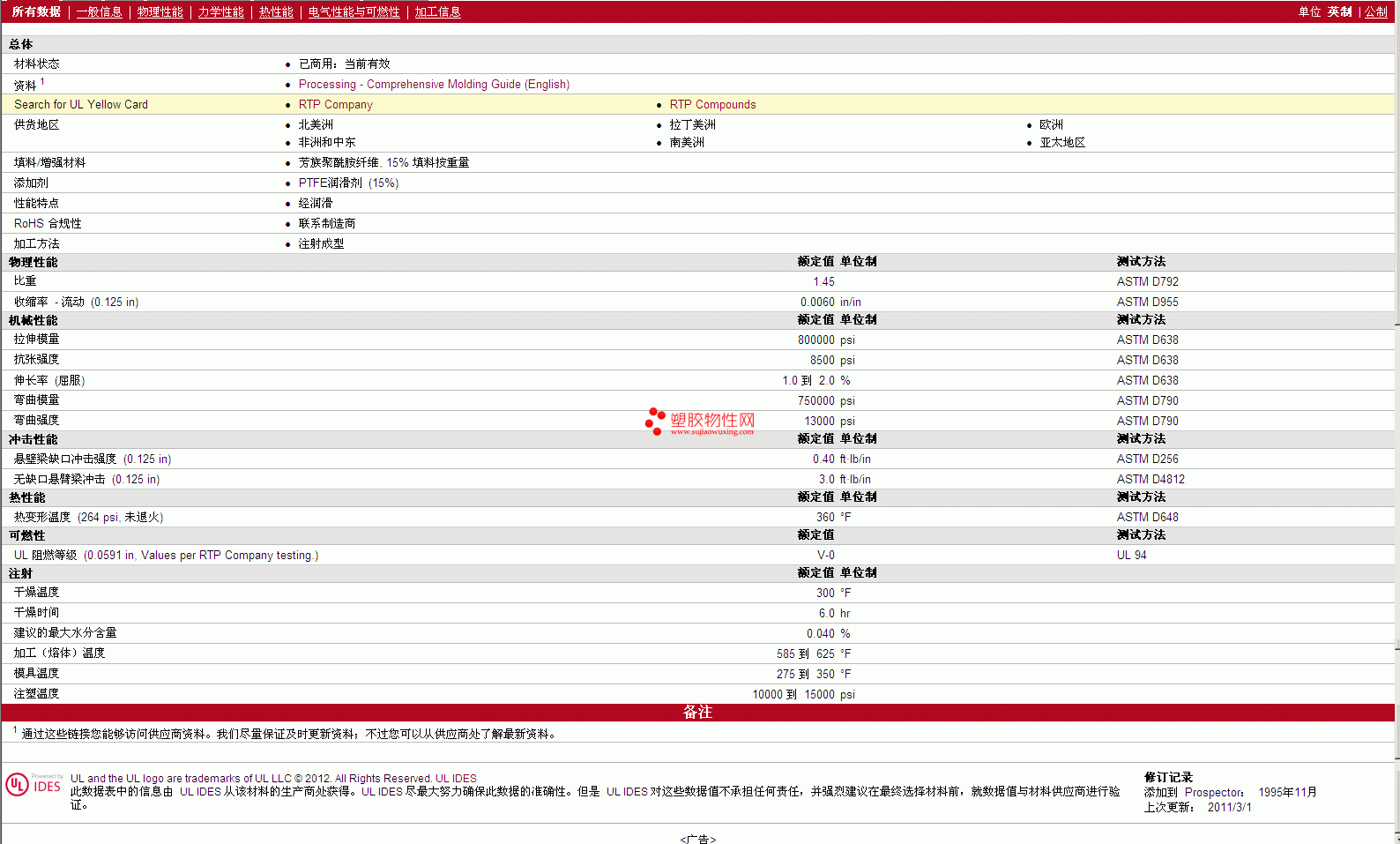Click Search for UL Yellow Card
The image size is (1400, 844).
81,105
